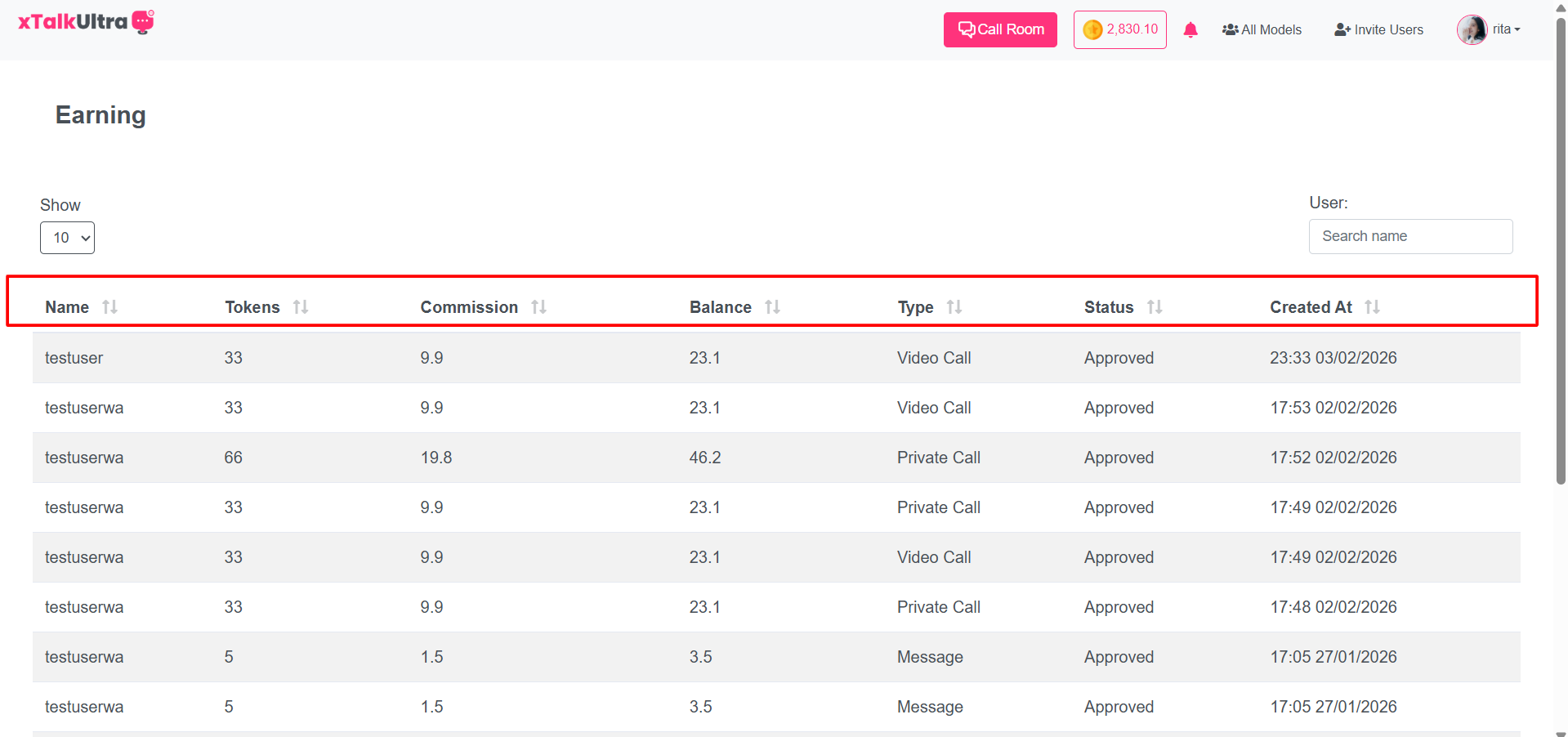Sort table by Balance column arrows
This screenshot has height=737, width=1568.
[x=772, y=307]
